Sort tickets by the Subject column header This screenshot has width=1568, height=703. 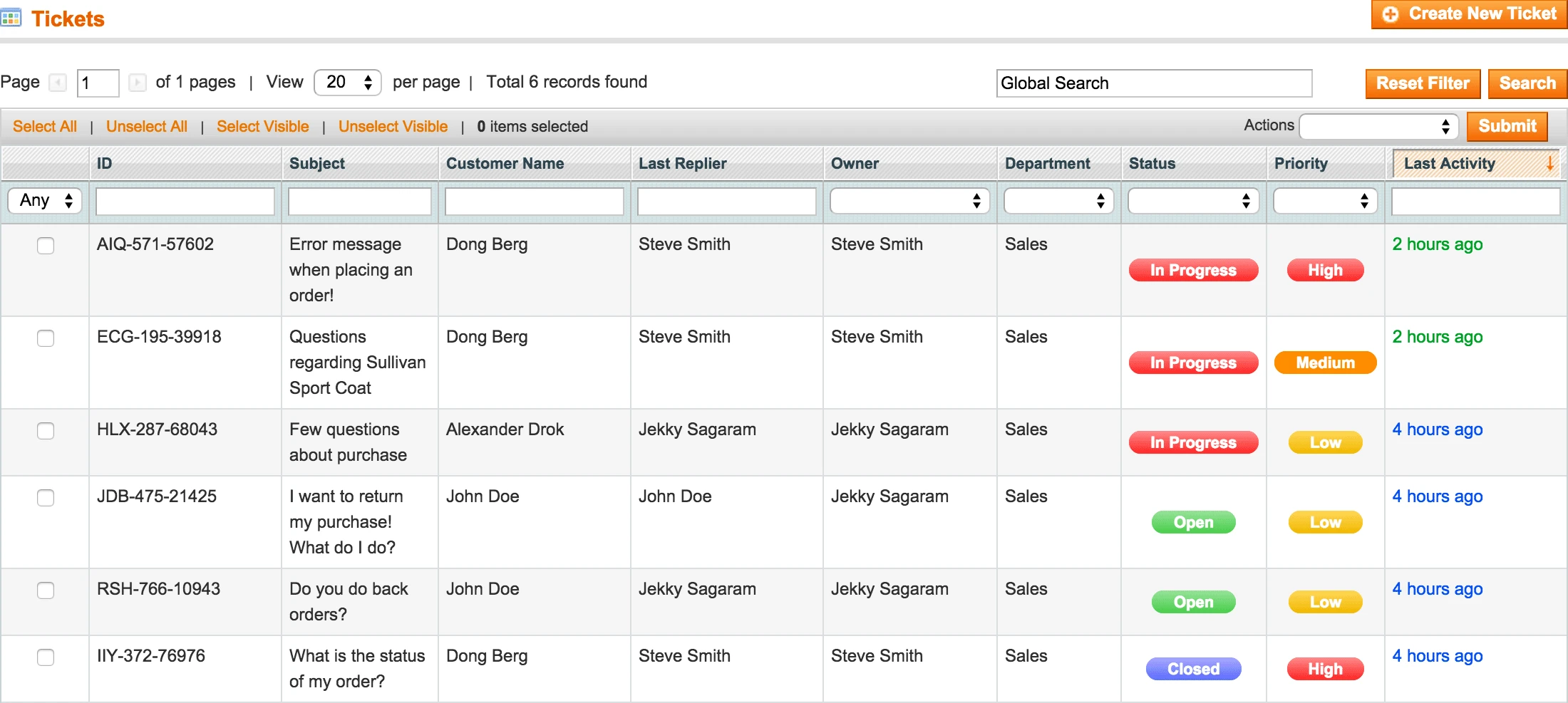(x=316, y=163)
